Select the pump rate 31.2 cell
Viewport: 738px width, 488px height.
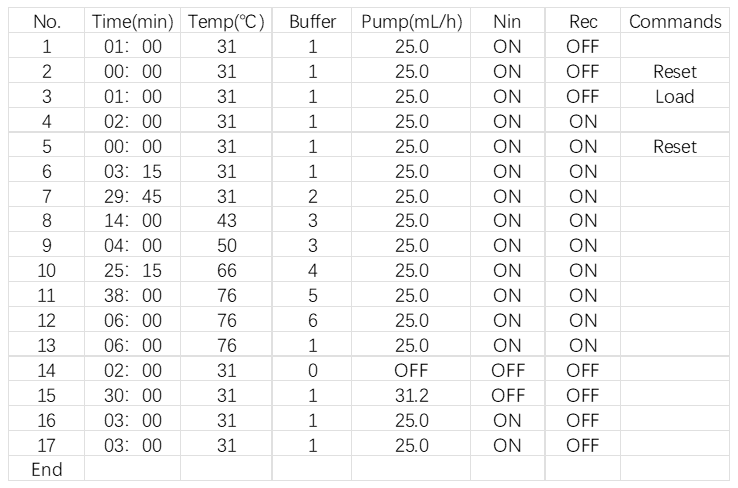[411, 395]
